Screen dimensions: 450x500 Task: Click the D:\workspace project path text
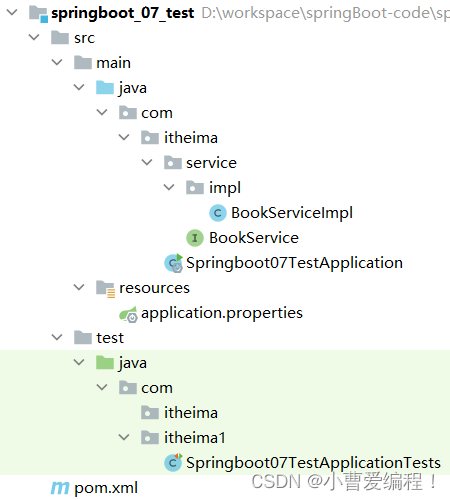pyautogui.click(x=325, y=14)
